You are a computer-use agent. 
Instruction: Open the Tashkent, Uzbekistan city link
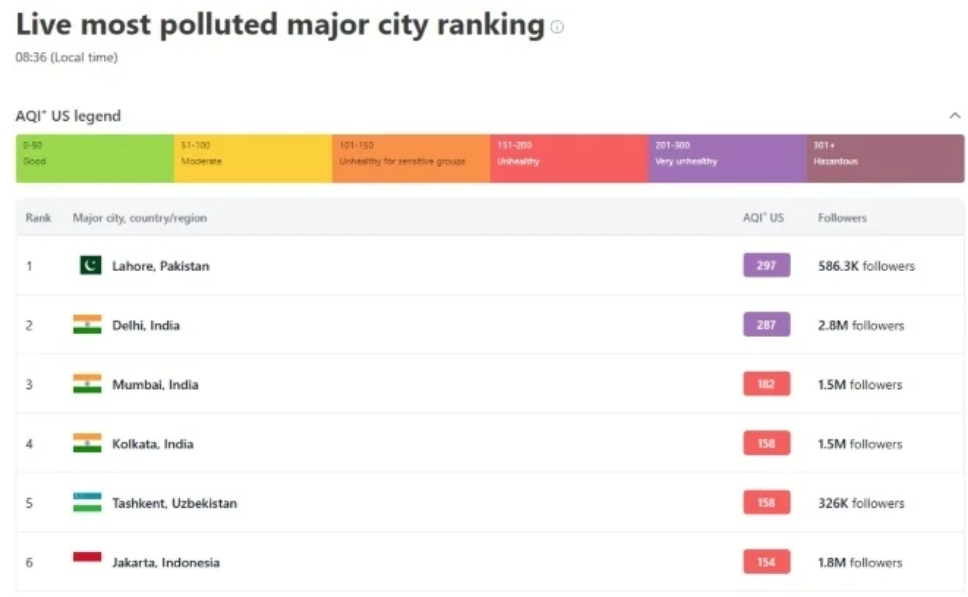(x=174, y=503)
